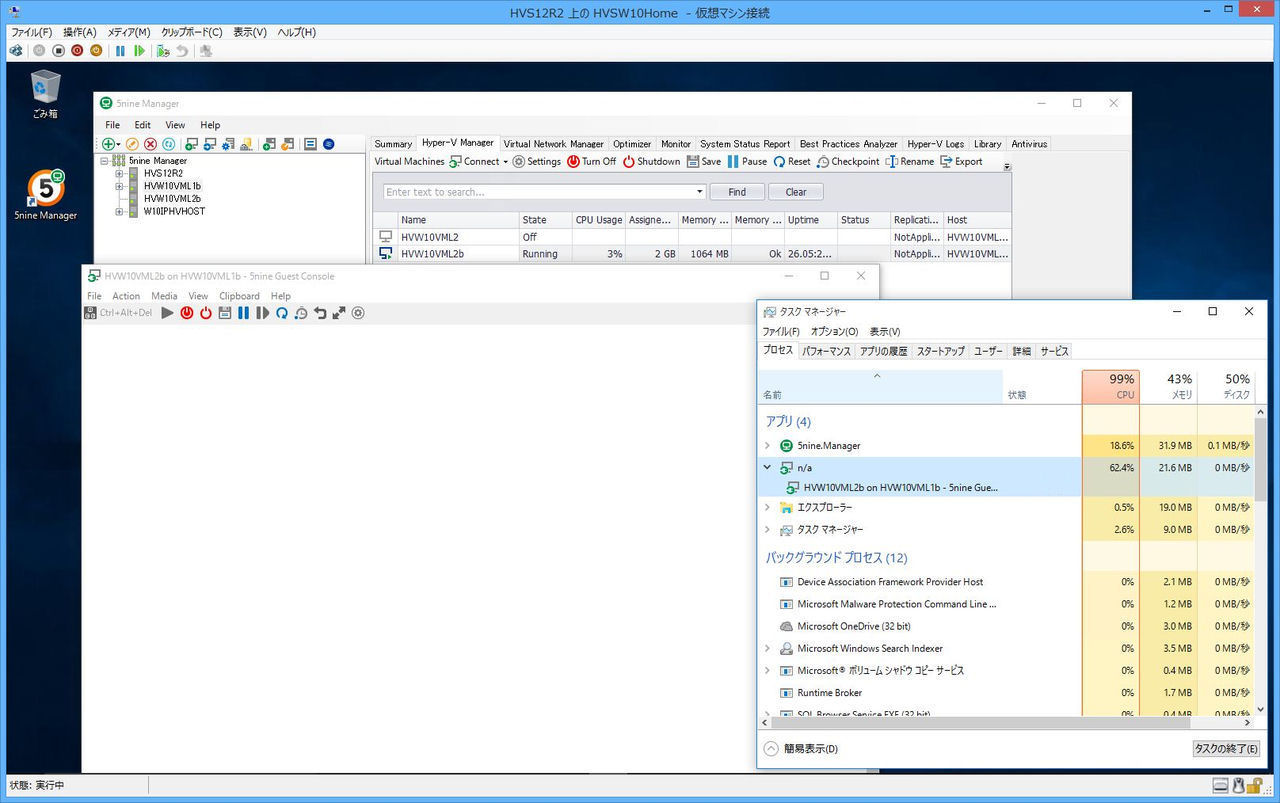Click the Save floppy icon in the Guest Console toolbar

tap(225, 313)
